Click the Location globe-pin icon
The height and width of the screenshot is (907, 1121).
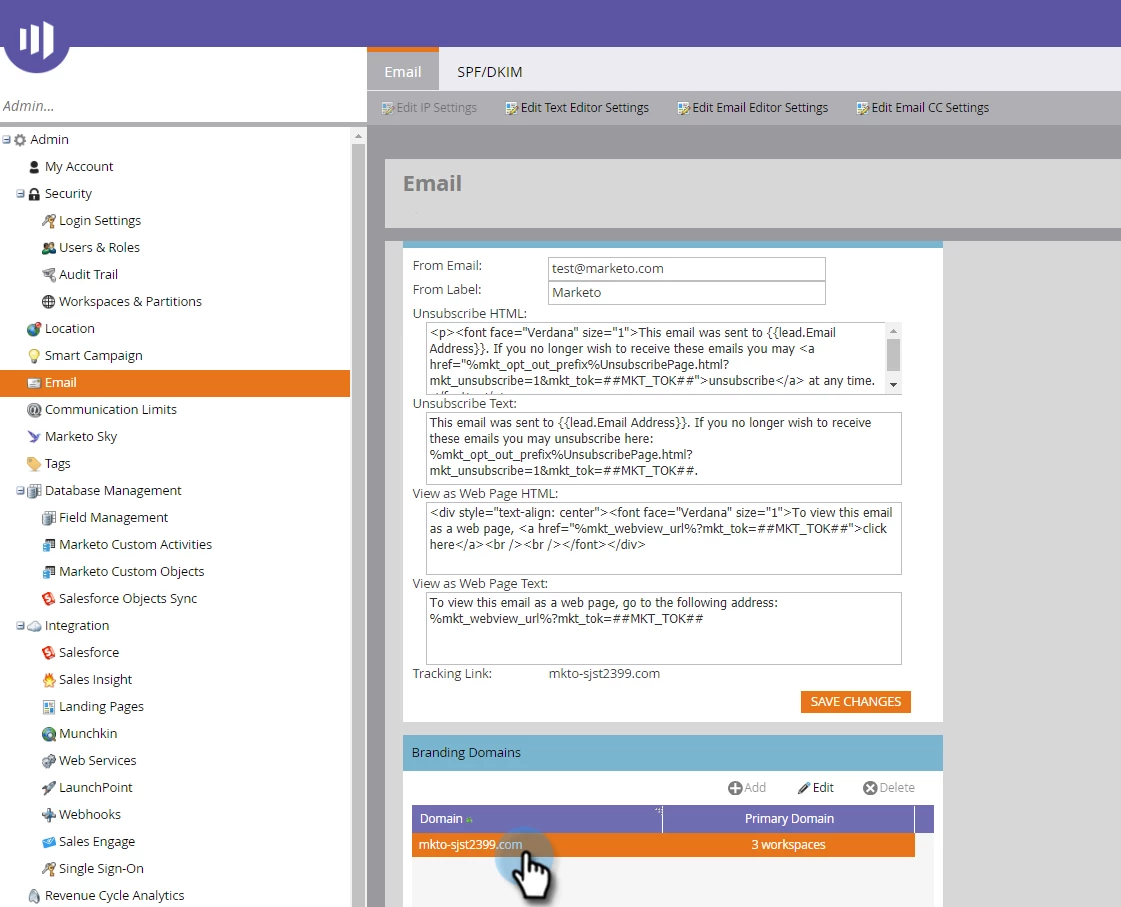(x=34, y=329)
